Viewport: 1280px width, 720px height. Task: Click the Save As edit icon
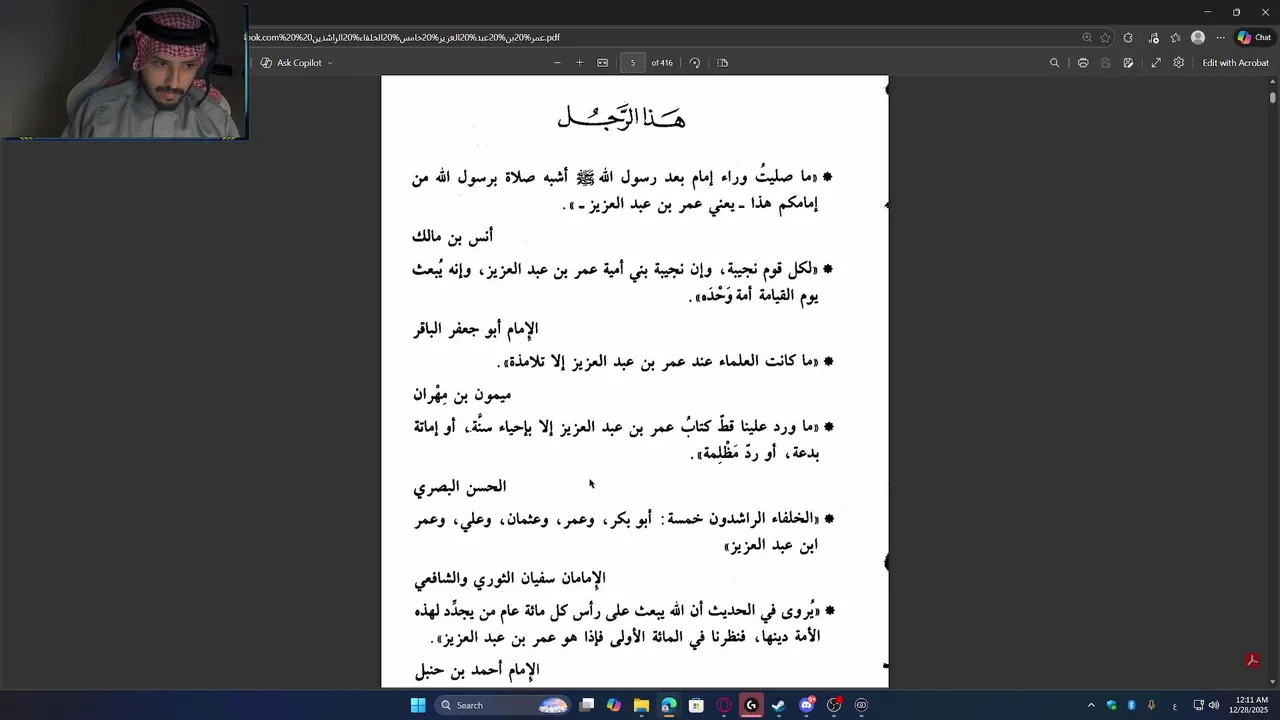[x=1128, y=63]
